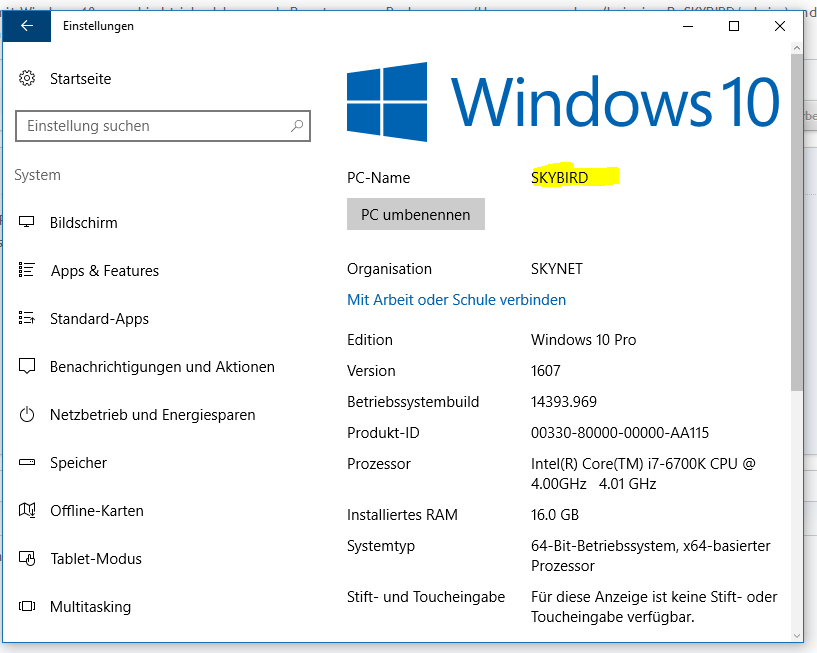Click the Standard-Apps icon
This screenshot has height=653, width=817.
[27, 318]
